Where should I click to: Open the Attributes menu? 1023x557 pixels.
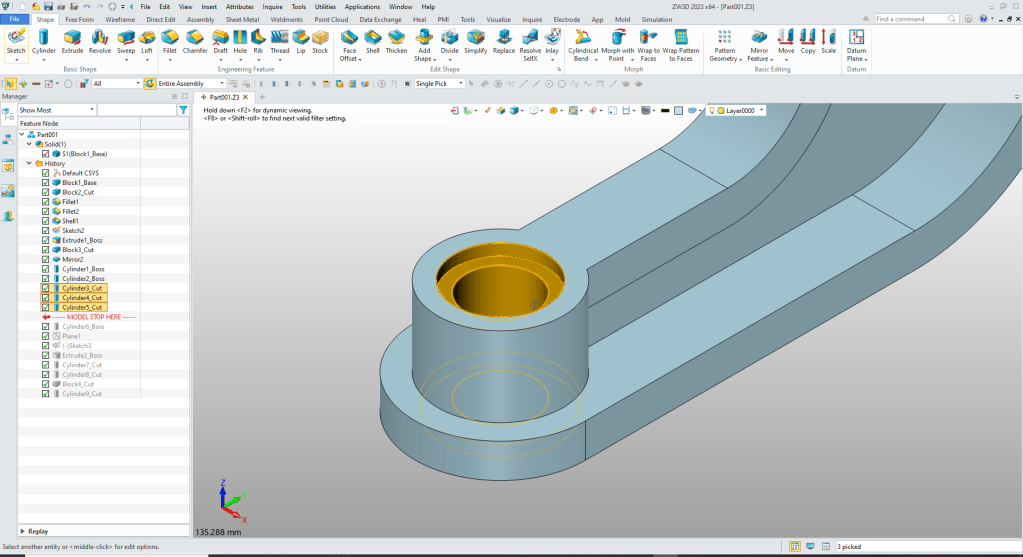click(x=239, y=6)
